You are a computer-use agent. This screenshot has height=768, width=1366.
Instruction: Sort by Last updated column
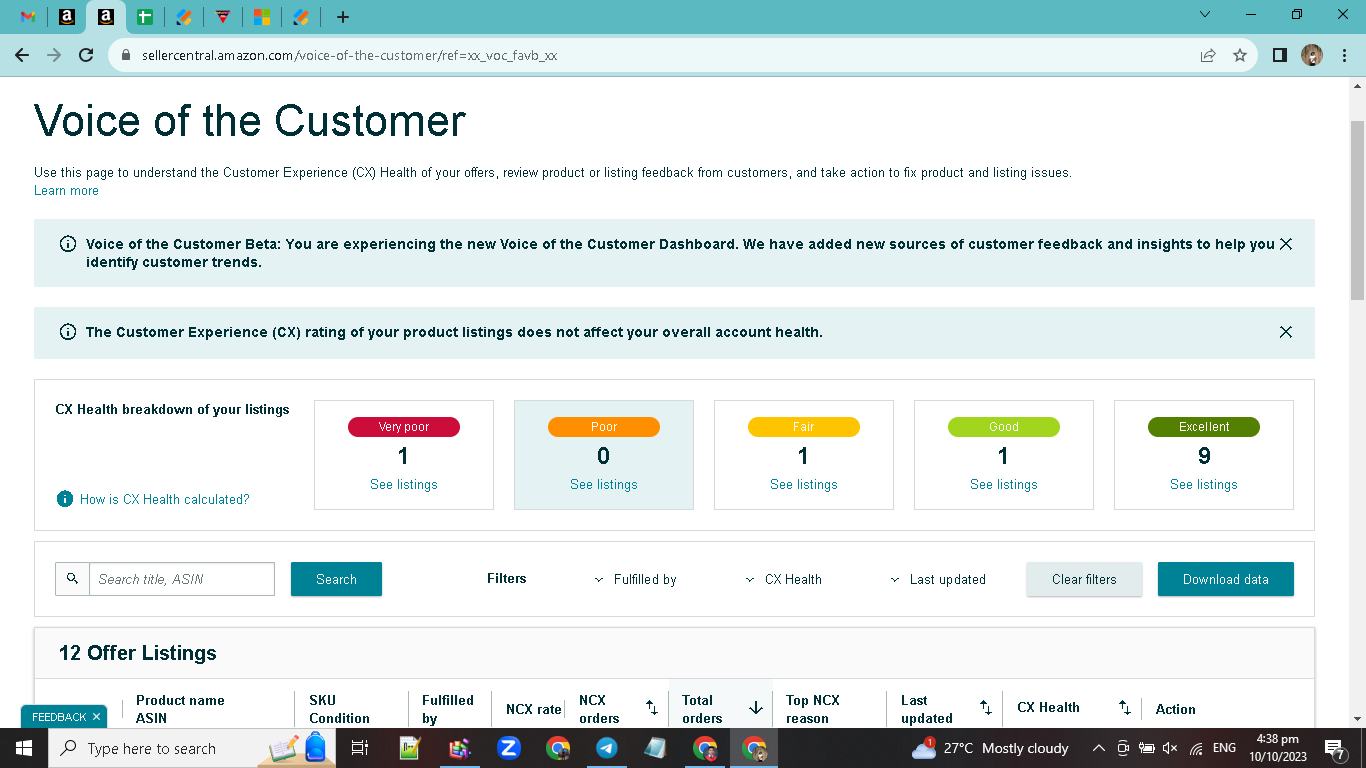(x=985, y=708)
